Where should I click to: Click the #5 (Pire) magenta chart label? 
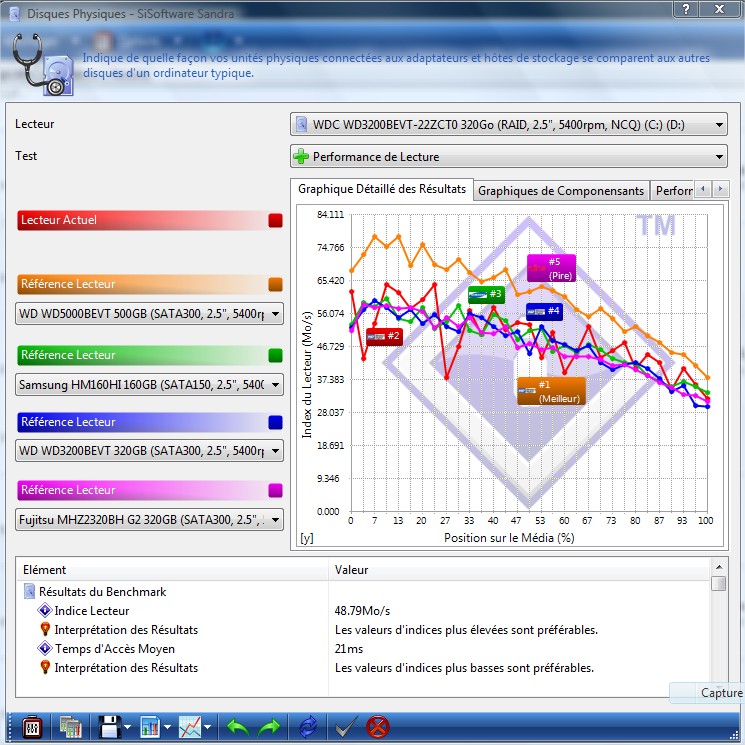click(x=551, y=268)
